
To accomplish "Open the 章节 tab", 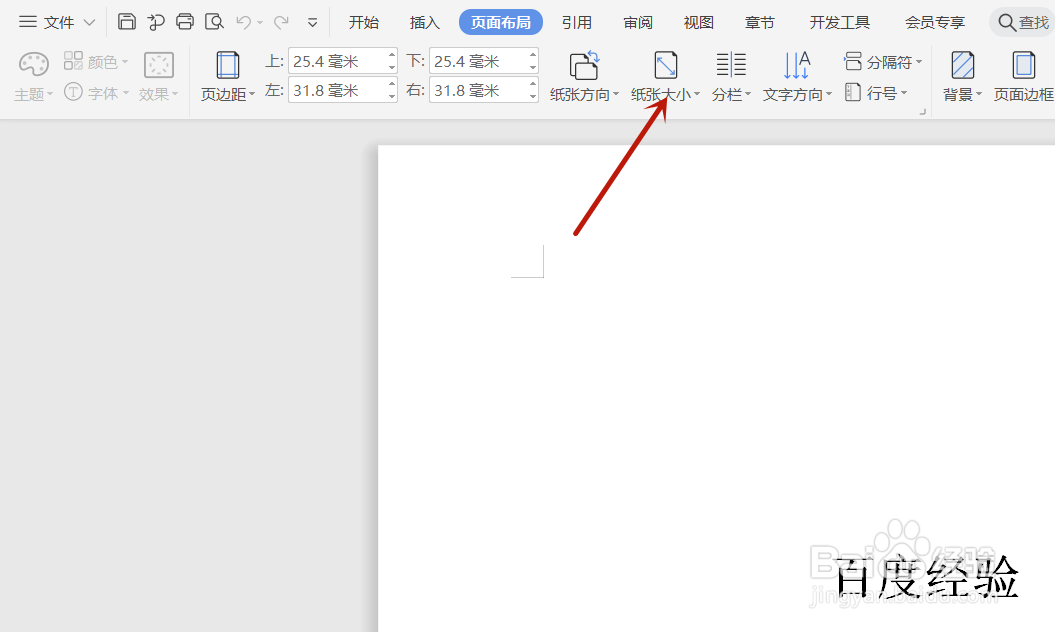I will (760, 22).
